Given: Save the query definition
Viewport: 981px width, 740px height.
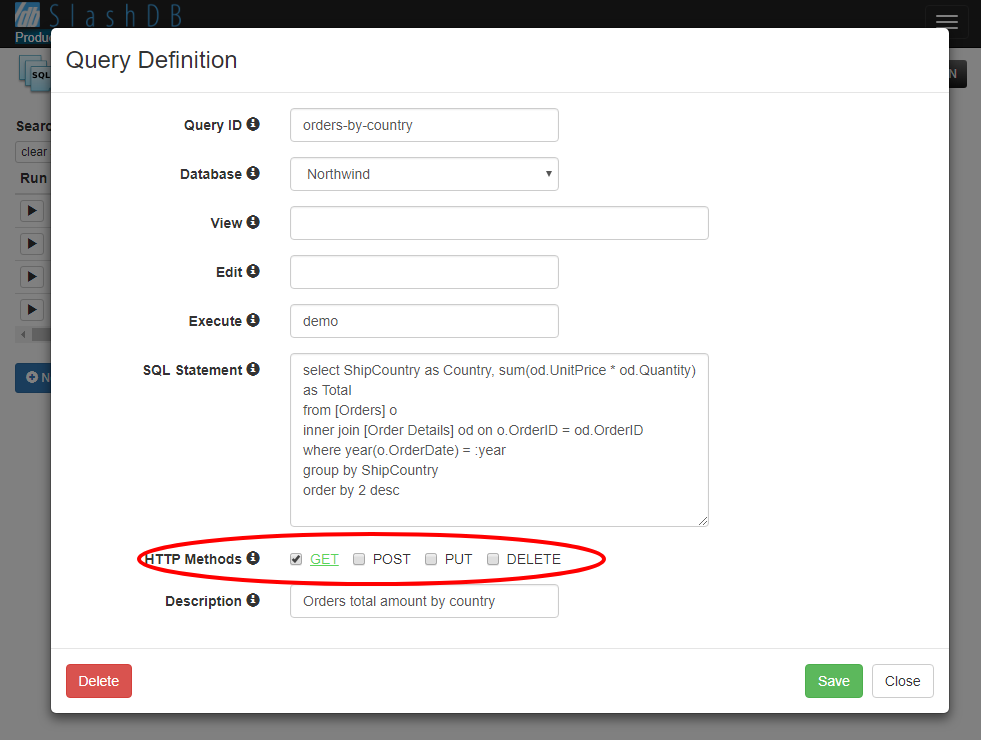Looking at the screenshot, I should coord(833,681).
